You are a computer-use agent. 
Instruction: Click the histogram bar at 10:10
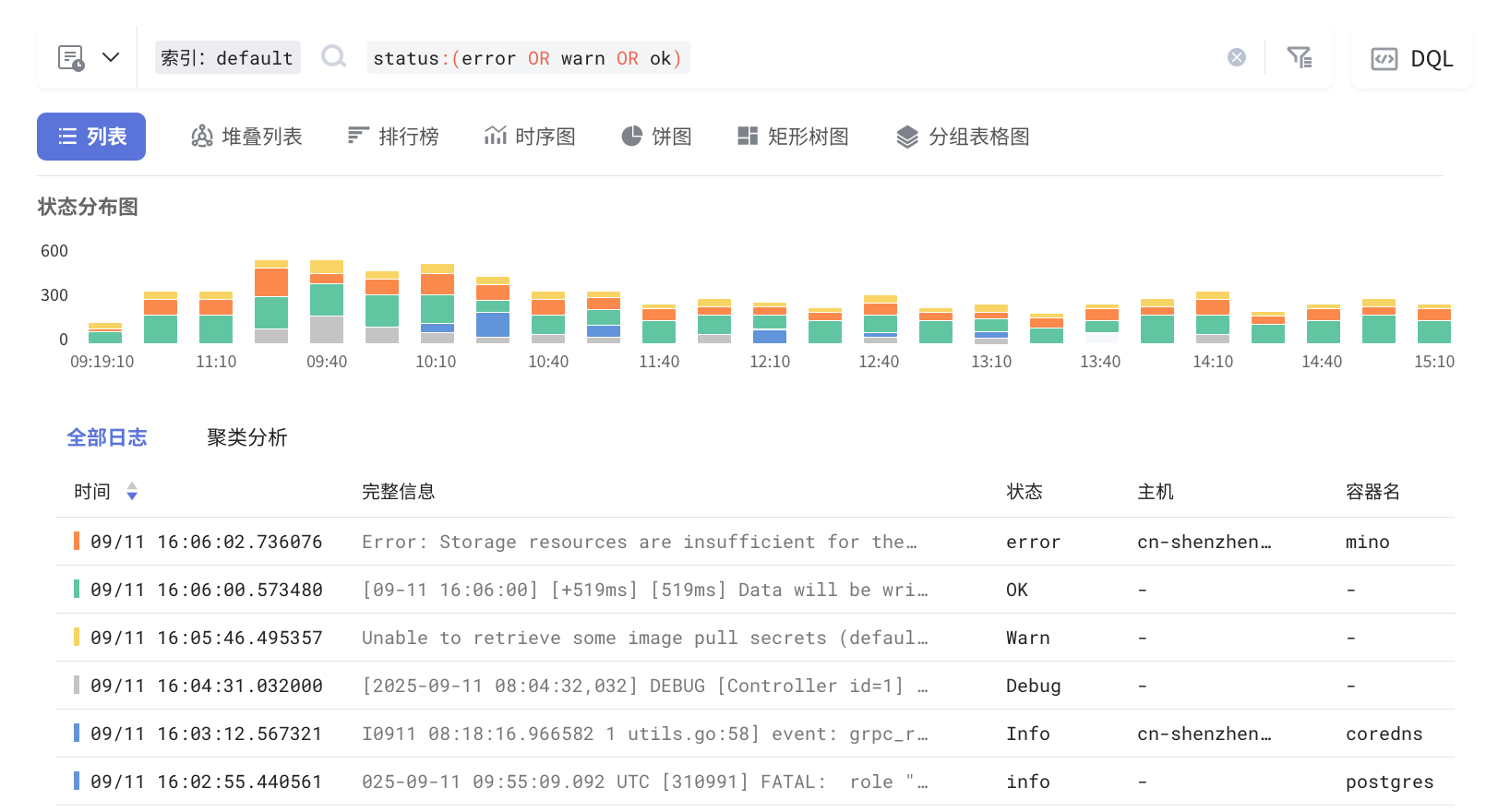point(437,304)
